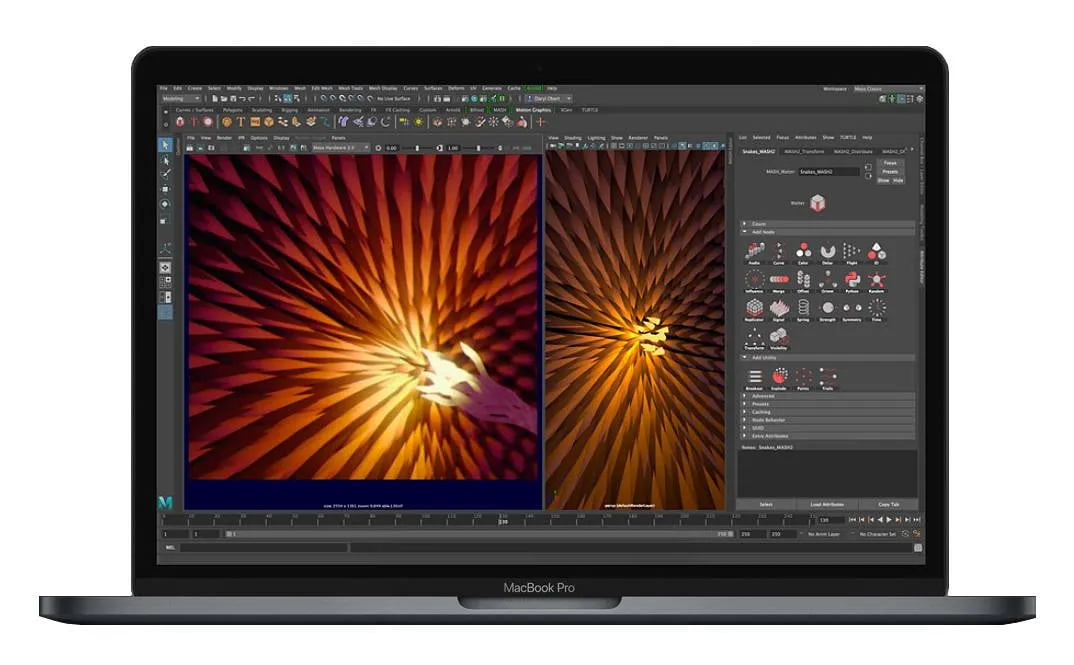Add the Breakout utility

[x=754, y=378]
